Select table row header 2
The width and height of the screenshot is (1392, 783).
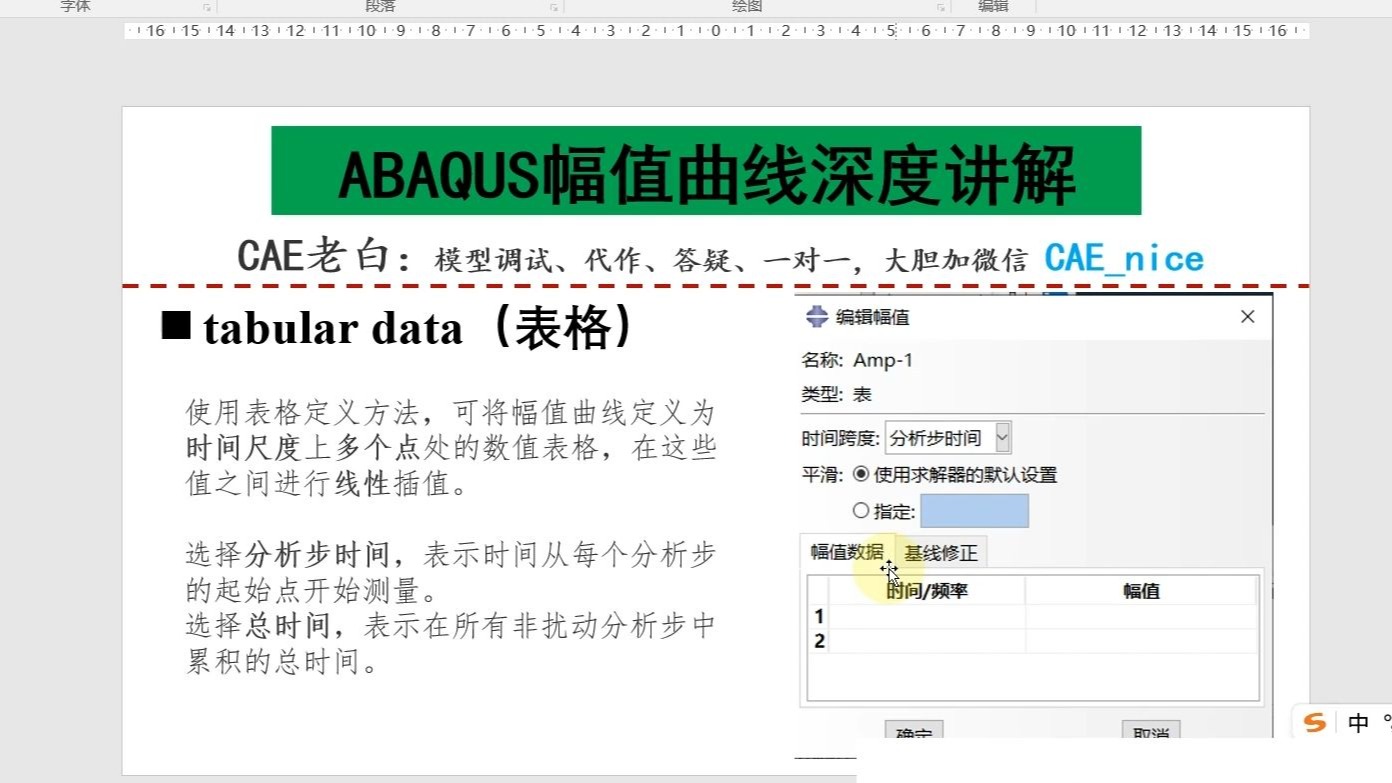coord(819,641)
